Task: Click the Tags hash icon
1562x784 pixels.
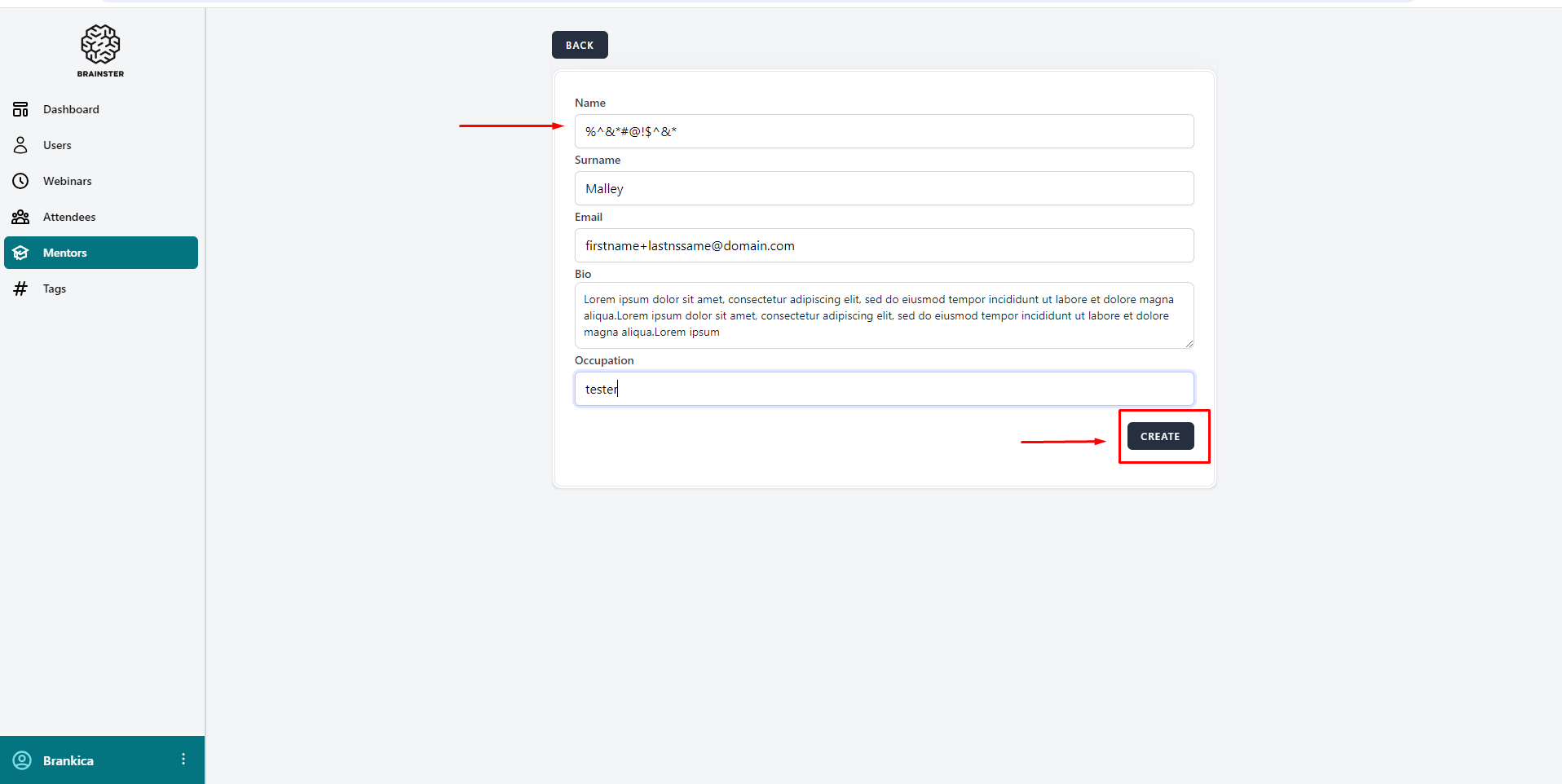Action: pos(20,288)
